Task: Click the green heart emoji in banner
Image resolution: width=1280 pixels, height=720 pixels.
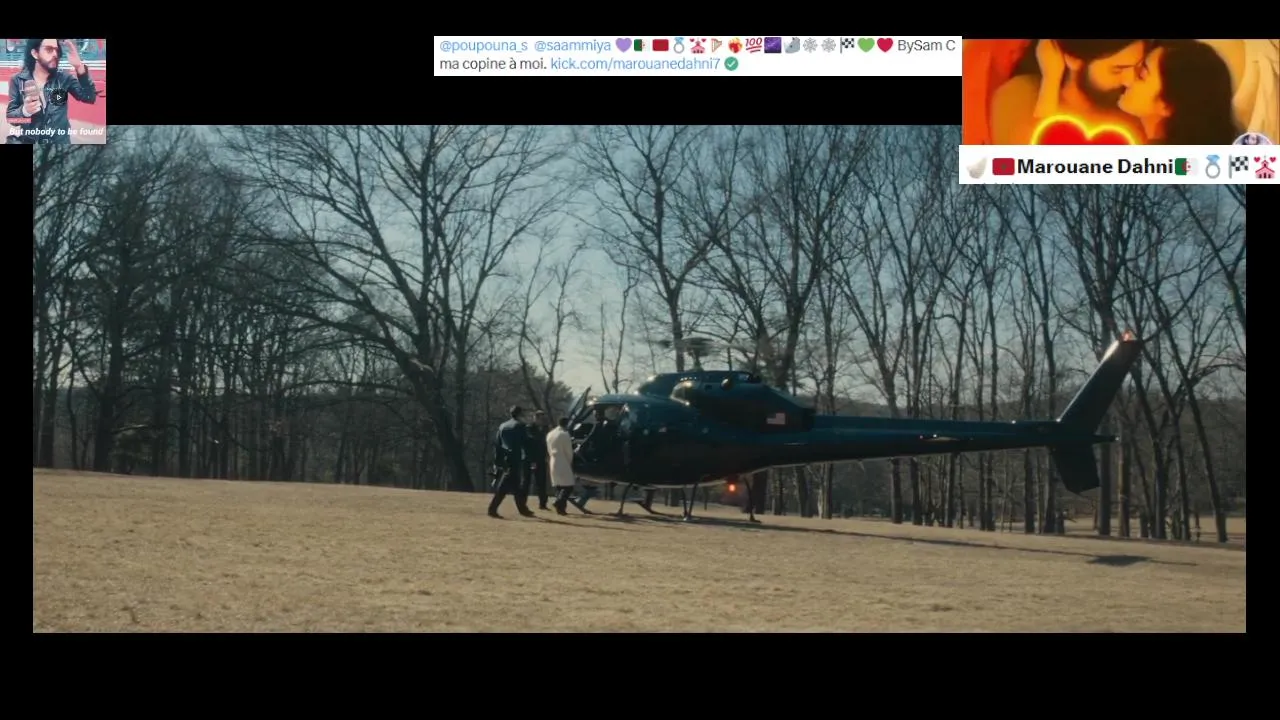Action: point(866,45)
